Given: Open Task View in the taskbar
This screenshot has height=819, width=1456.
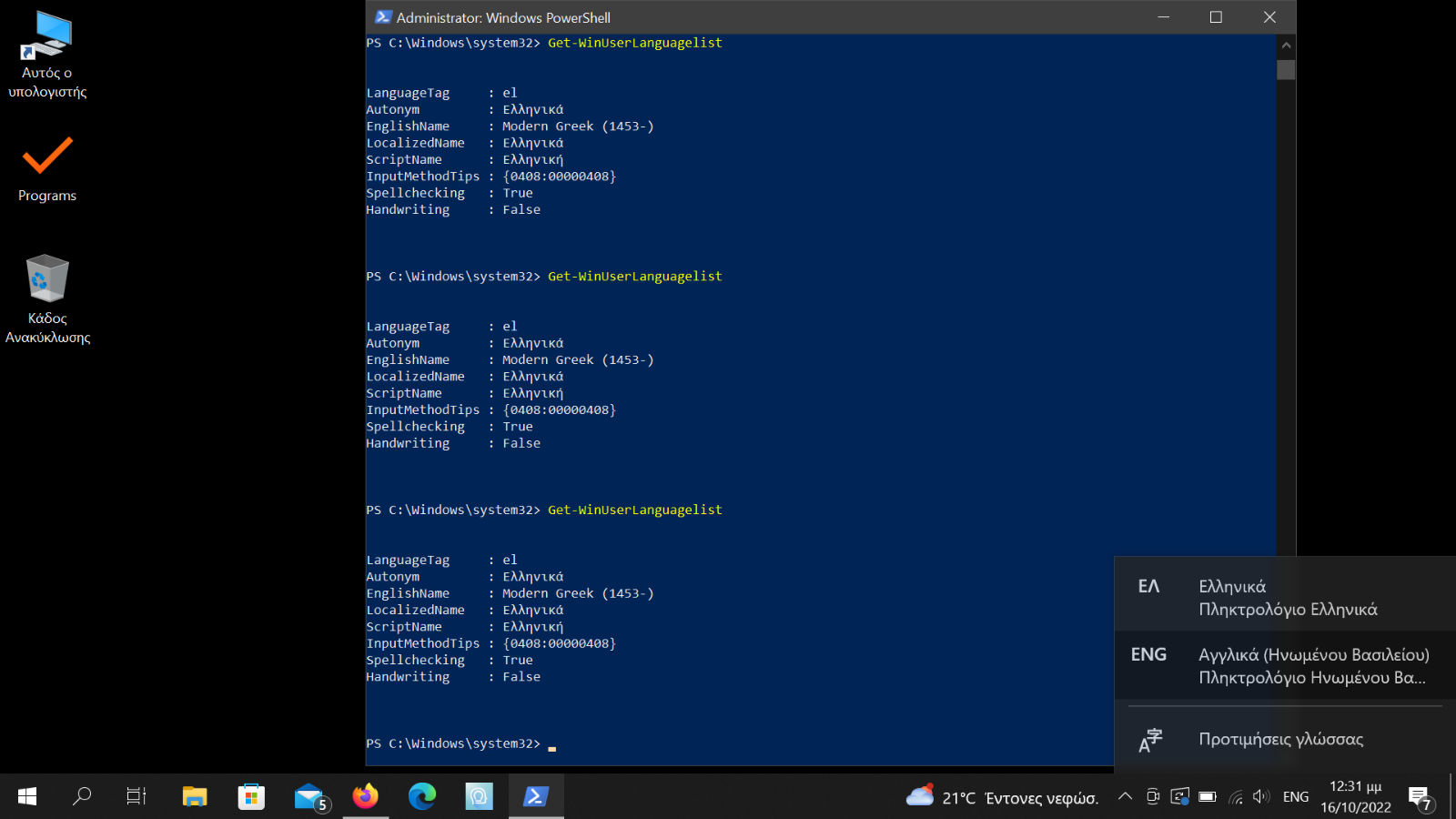Looking at the screenshot, I should click(136, 797).
